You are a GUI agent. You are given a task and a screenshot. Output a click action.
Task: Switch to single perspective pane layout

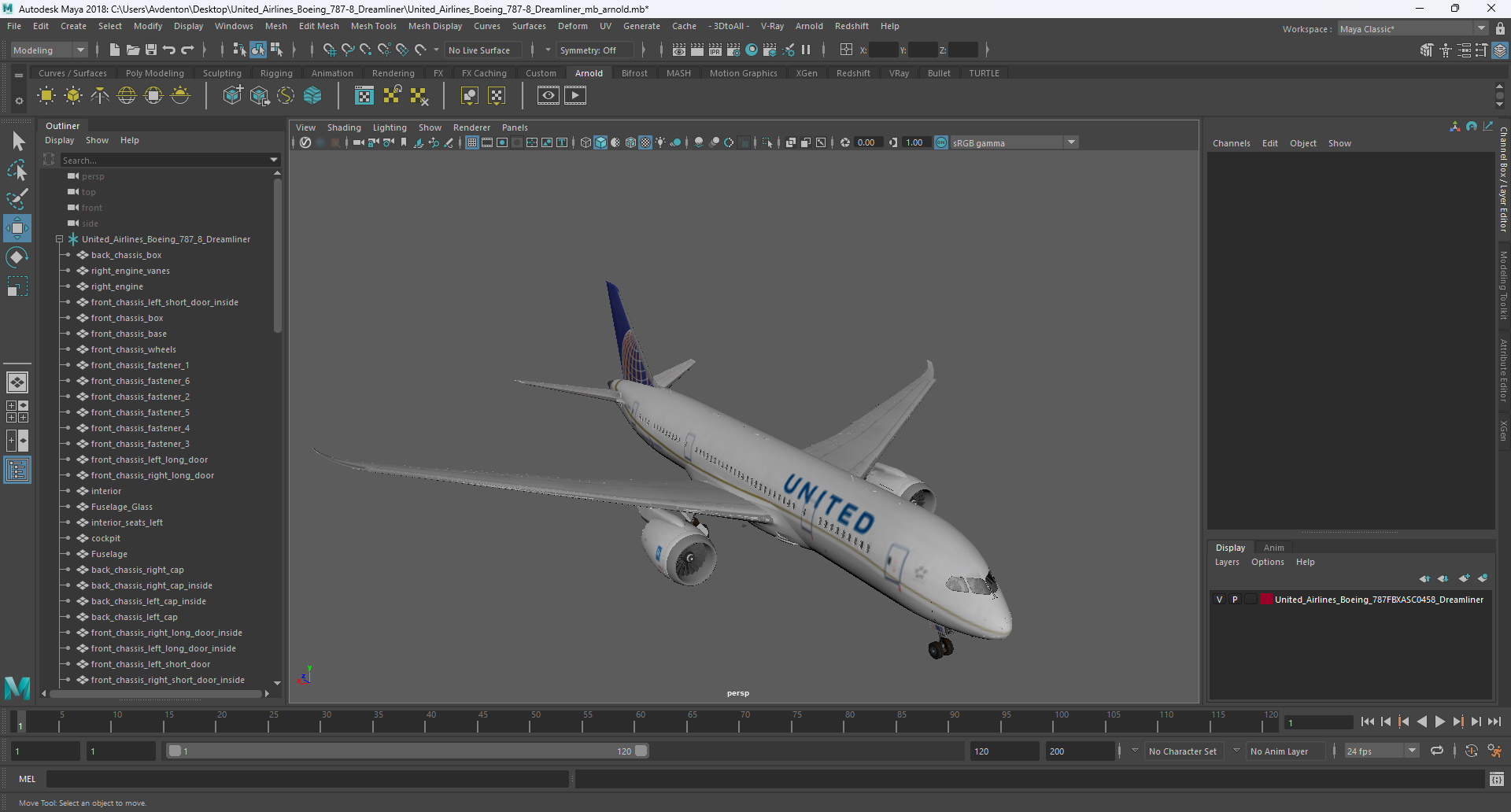(17, 382)
